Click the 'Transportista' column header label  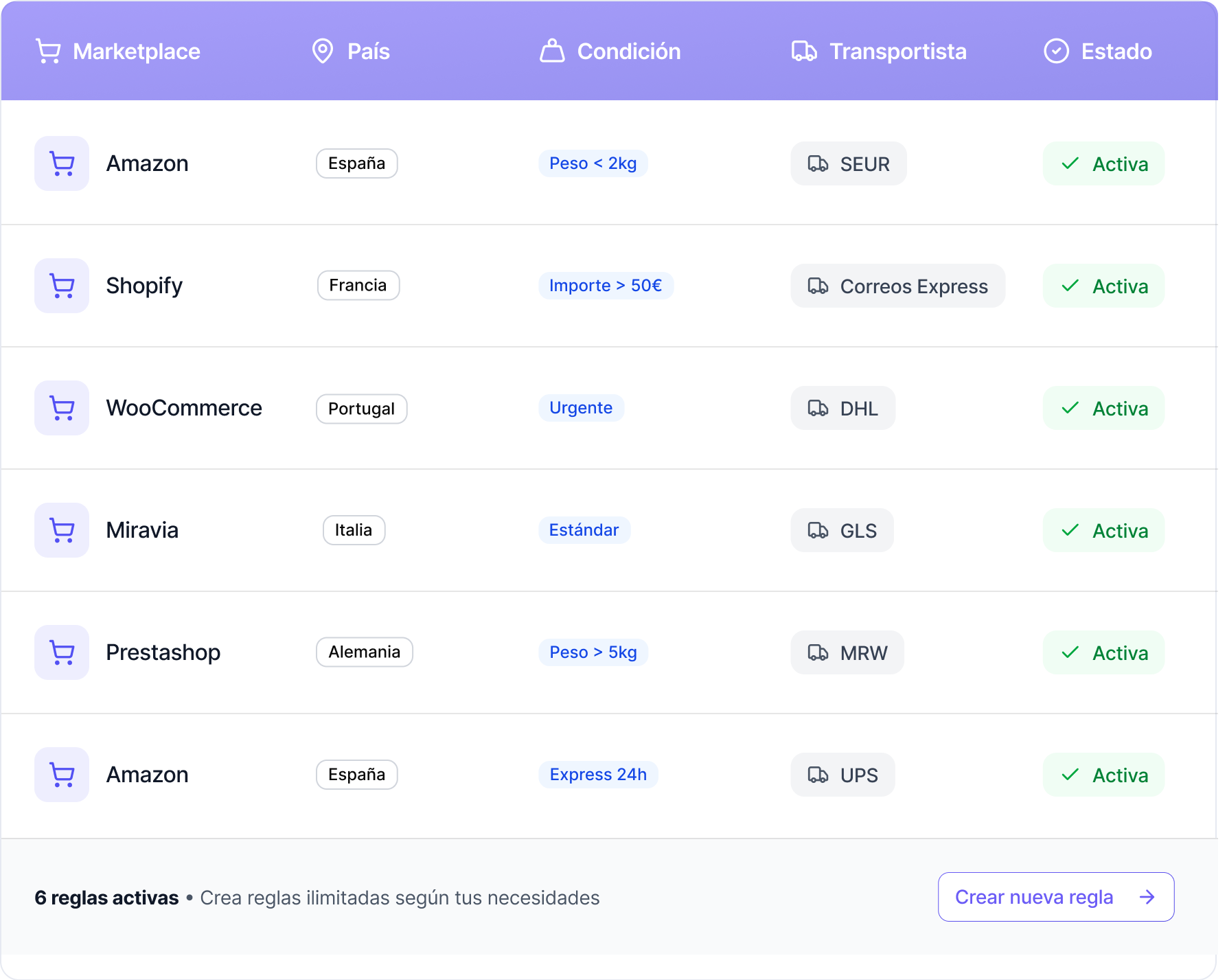coord(898,52)
